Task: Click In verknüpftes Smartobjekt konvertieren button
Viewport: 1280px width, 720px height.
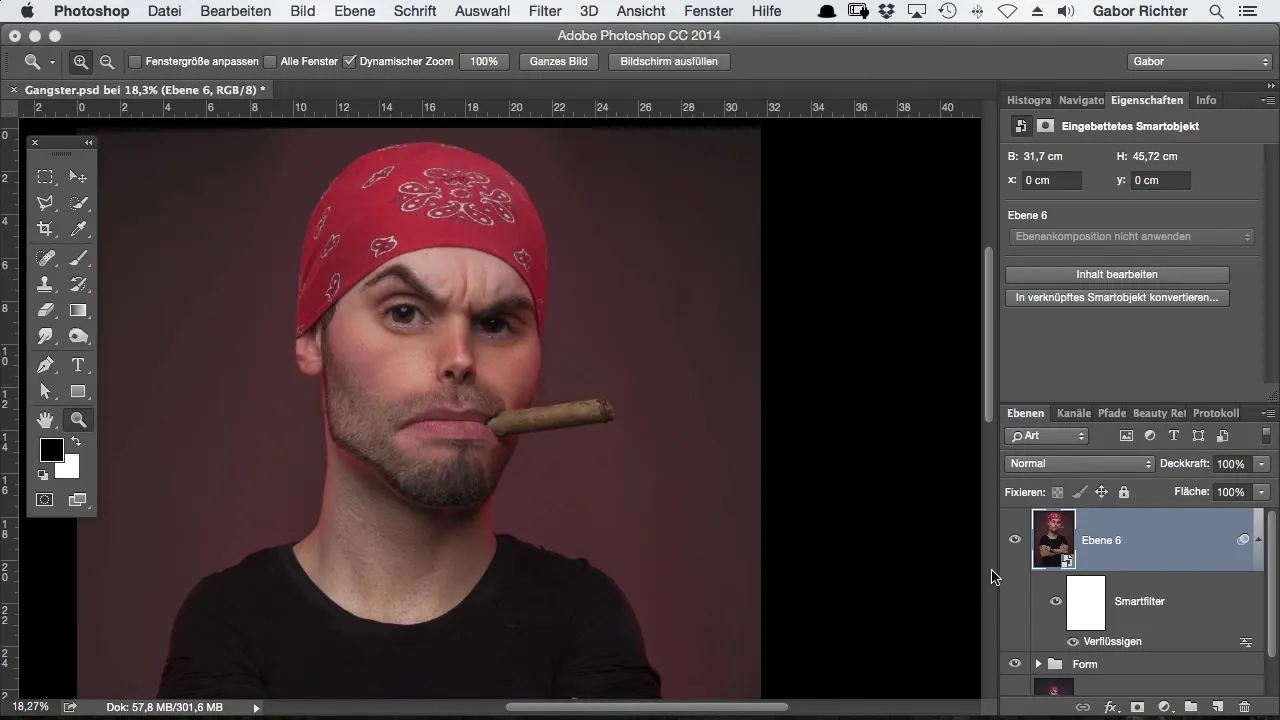Action: (1117, 298)
